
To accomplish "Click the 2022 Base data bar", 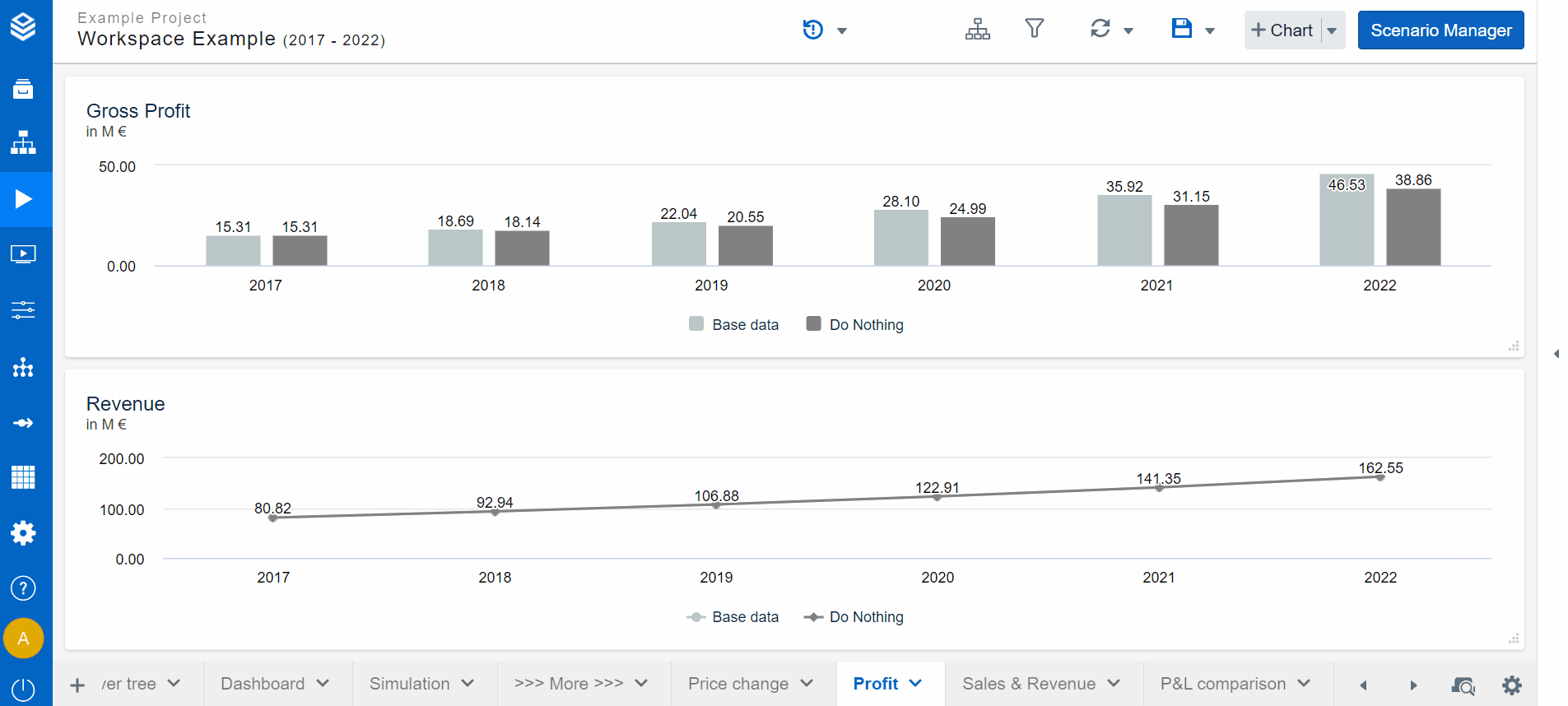I will (1346, 221).
